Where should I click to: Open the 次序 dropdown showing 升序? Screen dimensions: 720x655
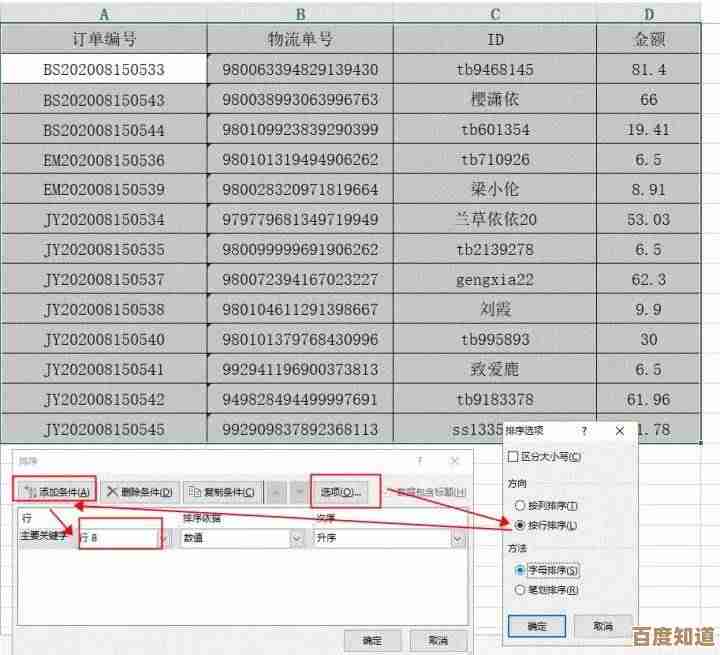pyautogui.click(x=457, y=538)
